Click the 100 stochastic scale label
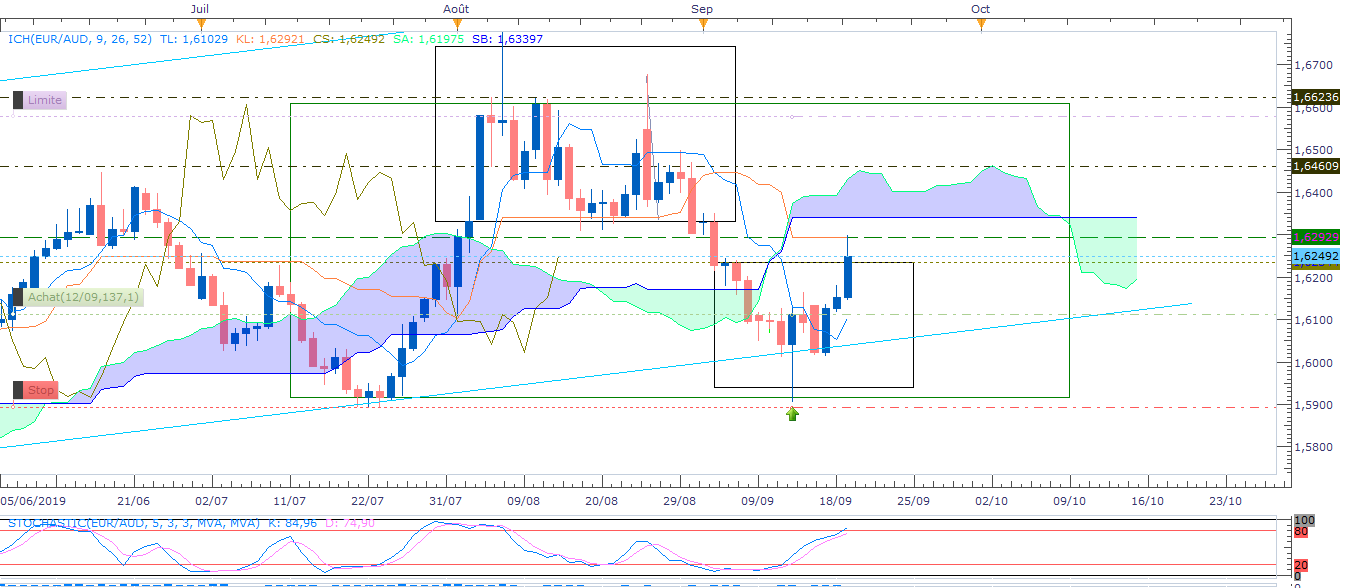1349x588 pixels. pyautogui.click(x=1303, y=521)
